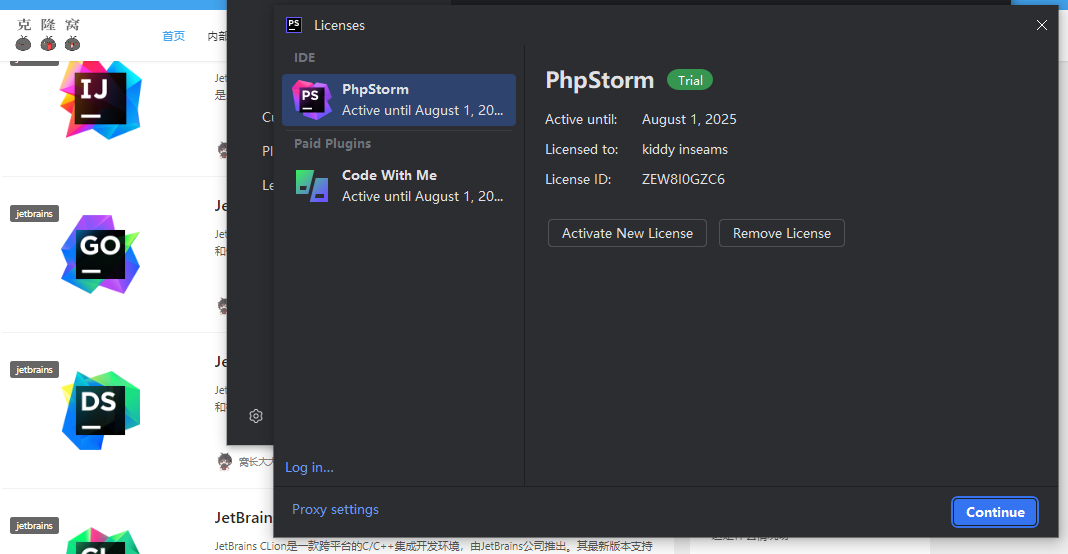1068x554 pixels.
Task: Click the Log in... link
Action: pos(309,467)
